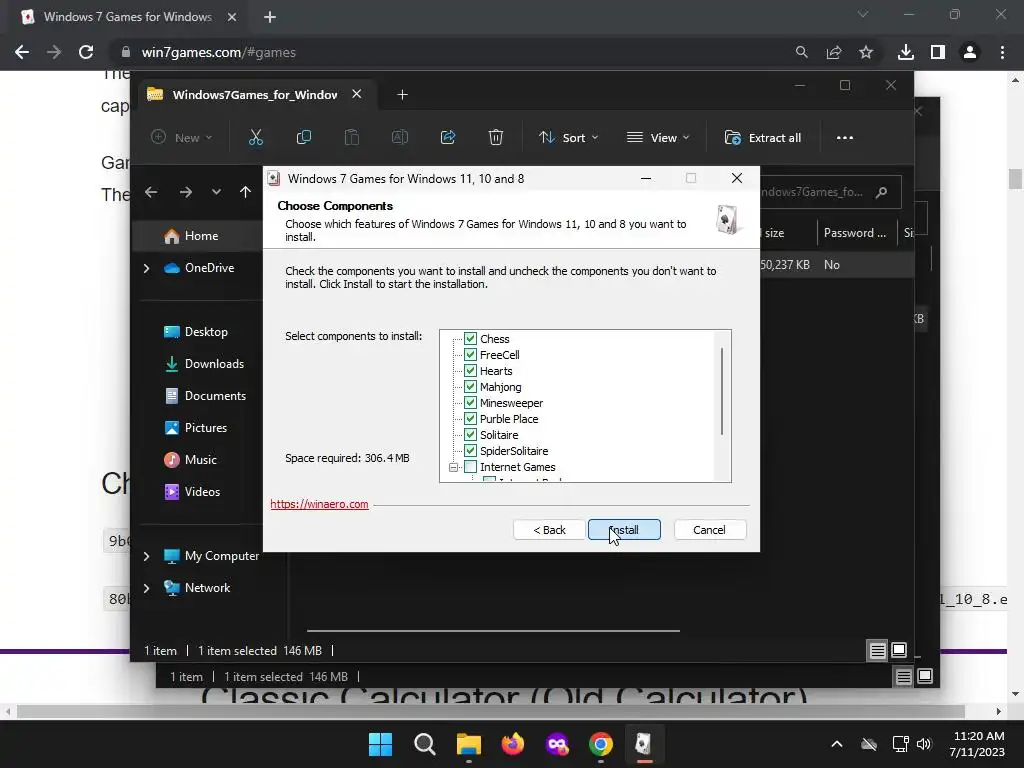Go forward in File Explorer navigation
1024x768 pixels.
click(x=185, y=192)
